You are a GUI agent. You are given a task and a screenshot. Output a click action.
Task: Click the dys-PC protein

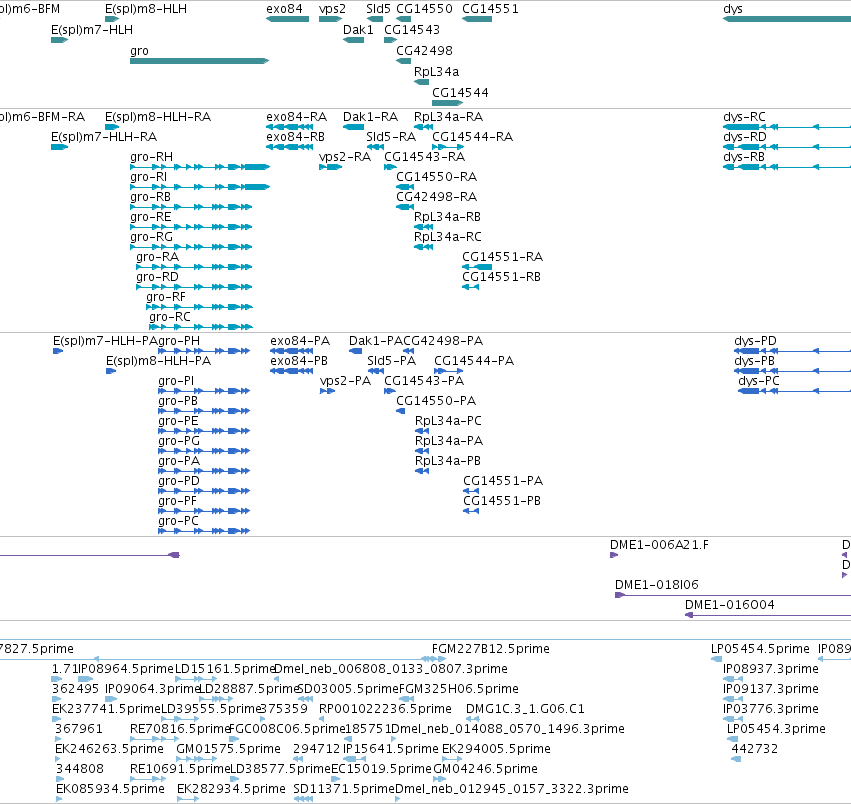tap(795, 391)
